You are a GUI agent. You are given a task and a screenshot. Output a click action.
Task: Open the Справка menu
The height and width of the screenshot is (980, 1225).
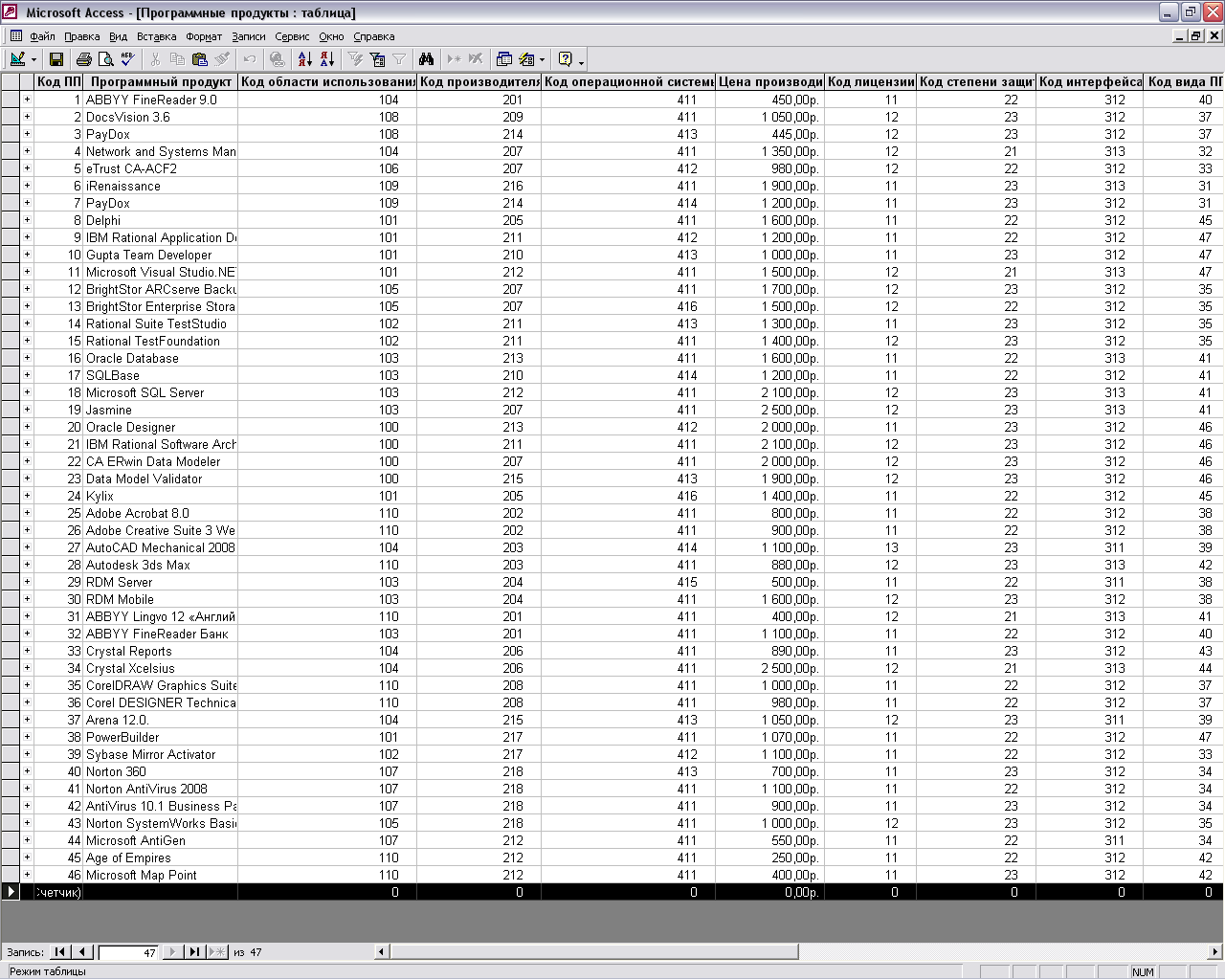point(374,36)
